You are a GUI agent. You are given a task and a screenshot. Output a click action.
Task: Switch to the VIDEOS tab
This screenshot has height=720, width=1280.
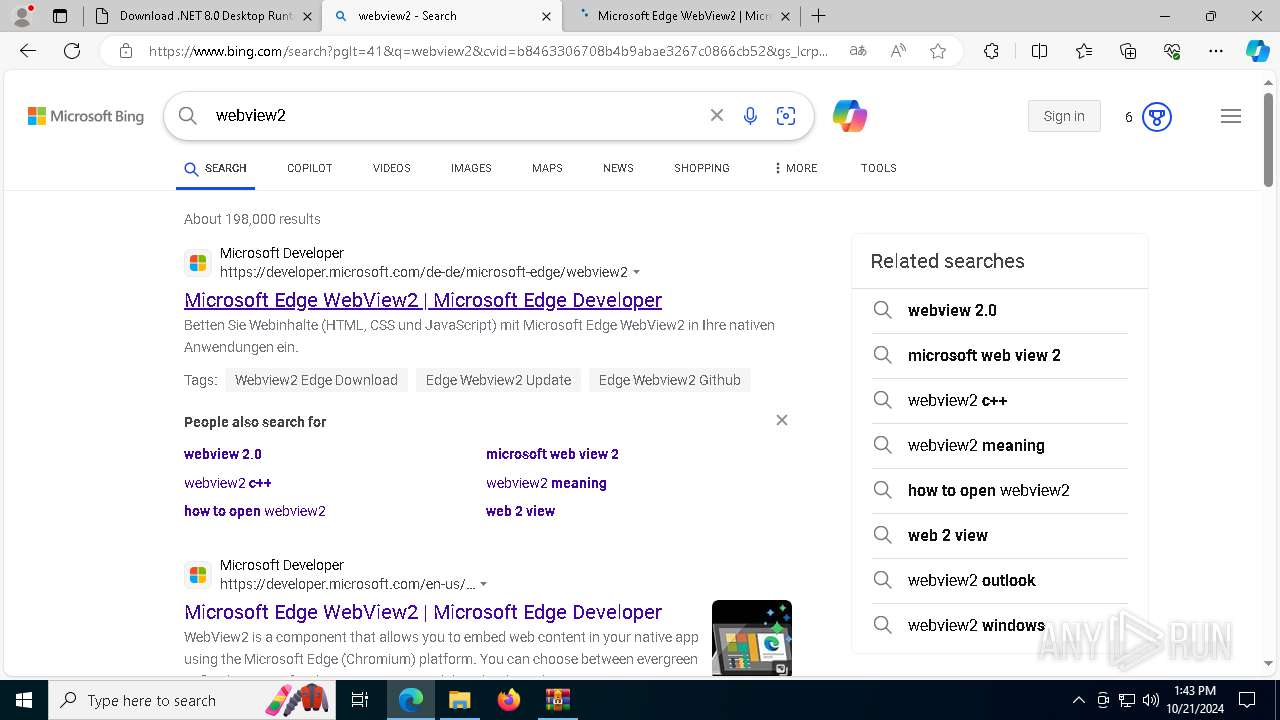(x=392, y=168)
